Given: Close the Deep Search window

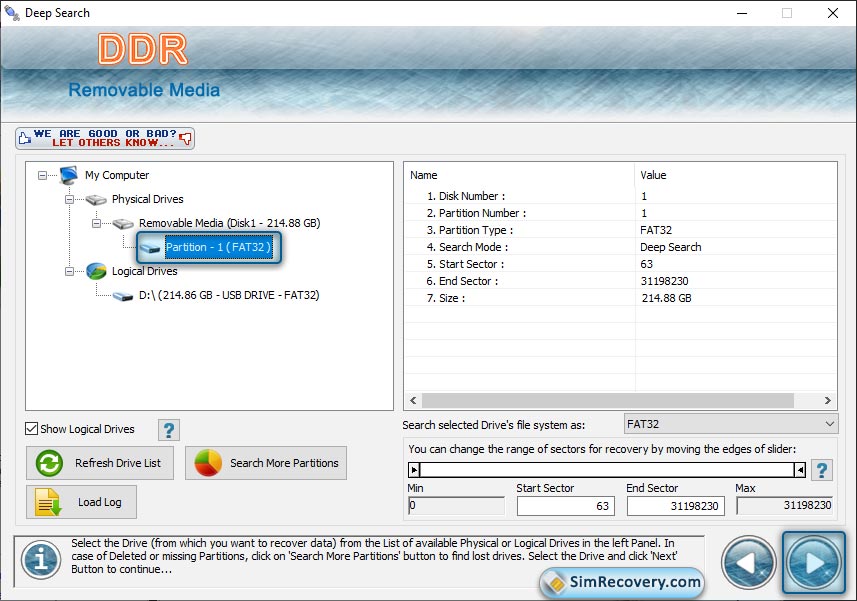Looking at the screenshot, I should point(832,13).
